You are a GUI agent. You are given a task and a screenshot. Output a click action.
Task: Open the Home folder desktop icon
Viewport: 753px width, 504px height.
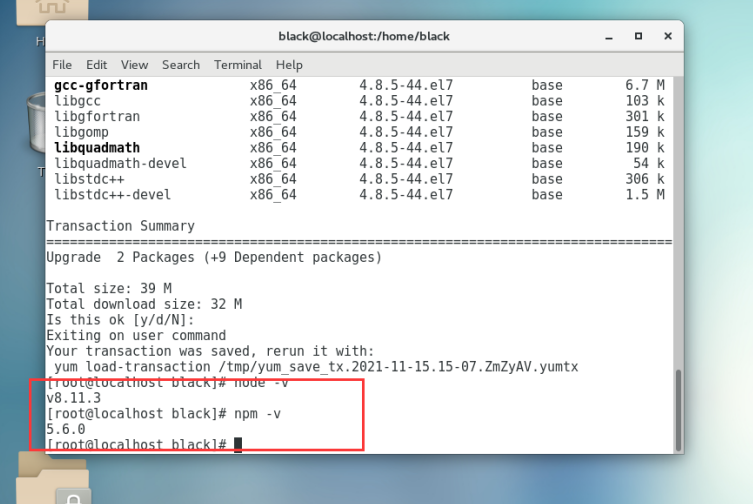pyautogui.click(x=52, y=12)
